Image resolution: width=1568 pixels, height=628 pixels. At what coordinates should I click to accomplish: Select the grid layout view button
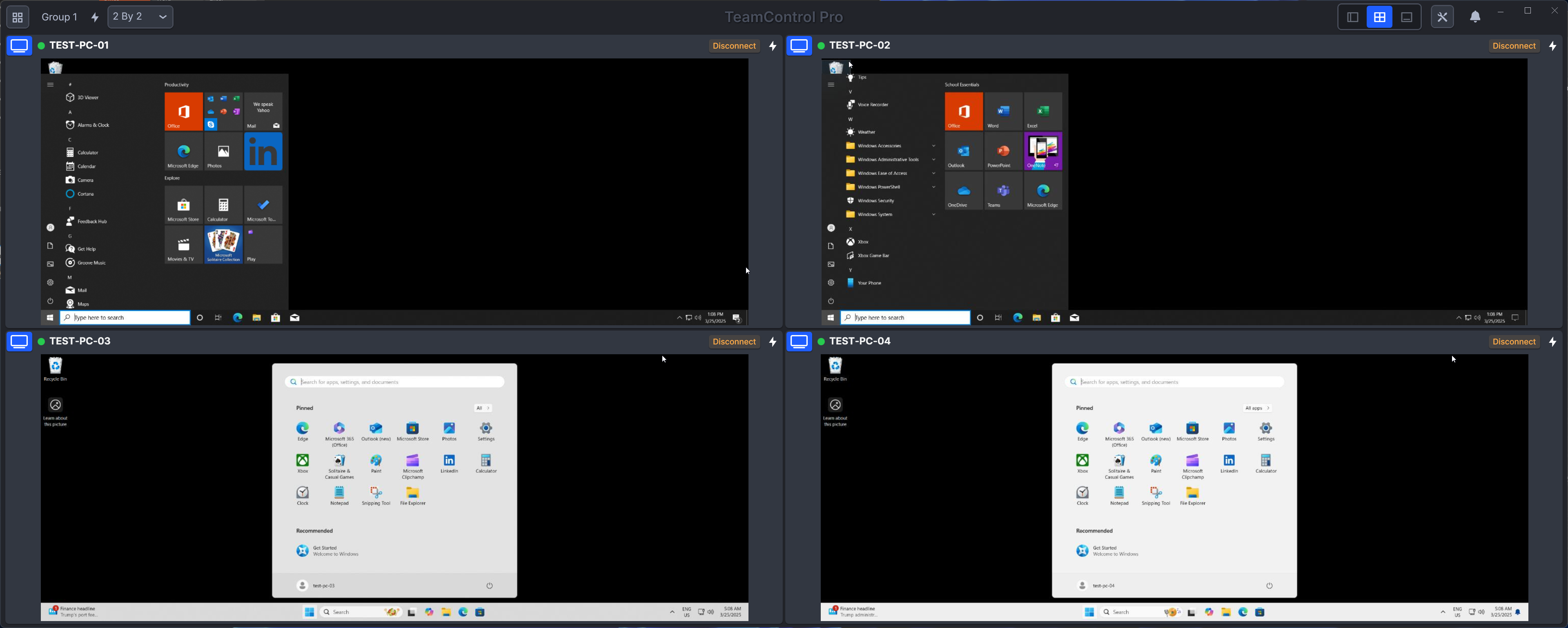(x=1379, y=17)
